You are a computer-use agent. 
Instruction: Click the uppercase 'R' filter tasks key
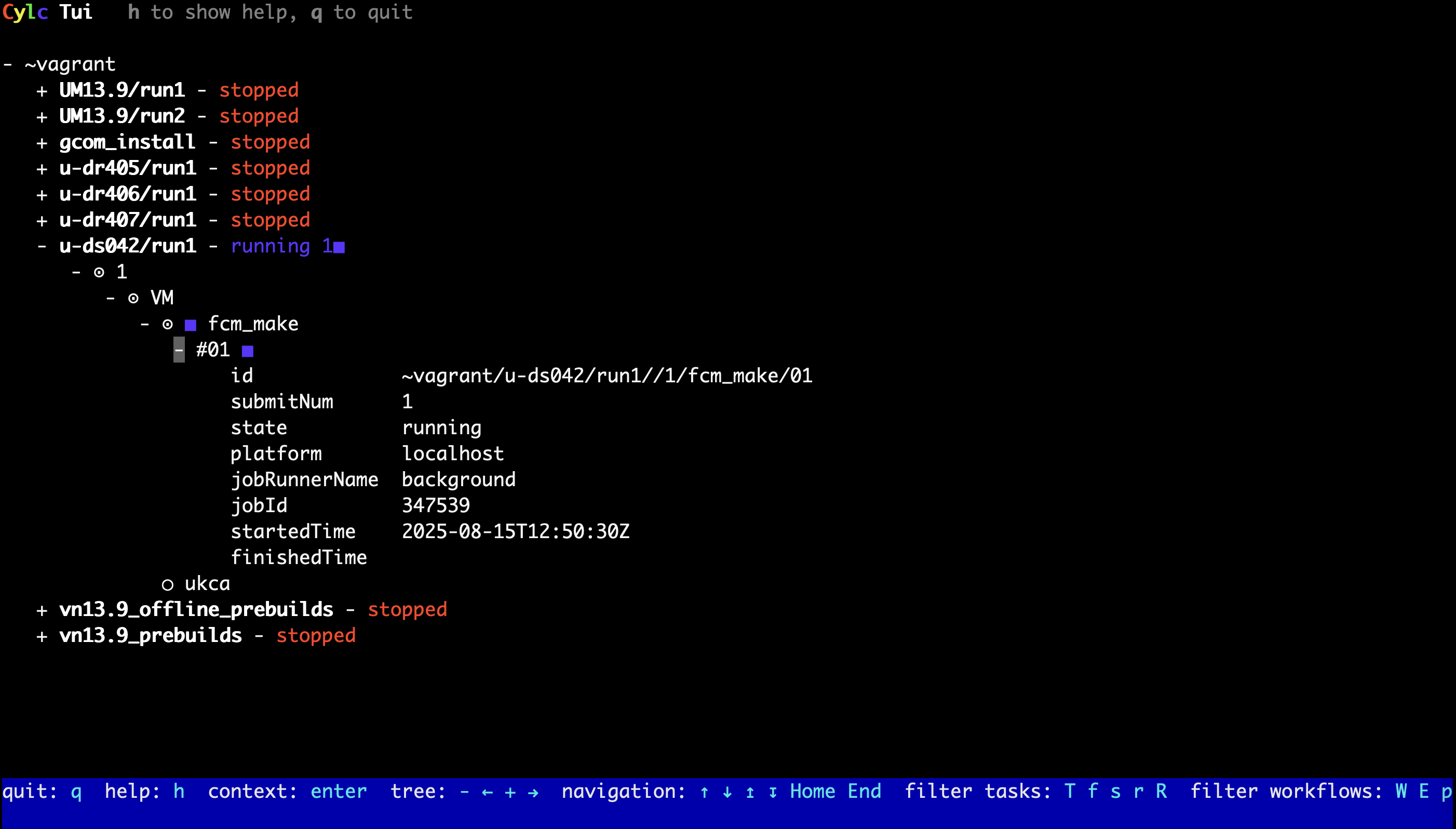(1162, 792)
